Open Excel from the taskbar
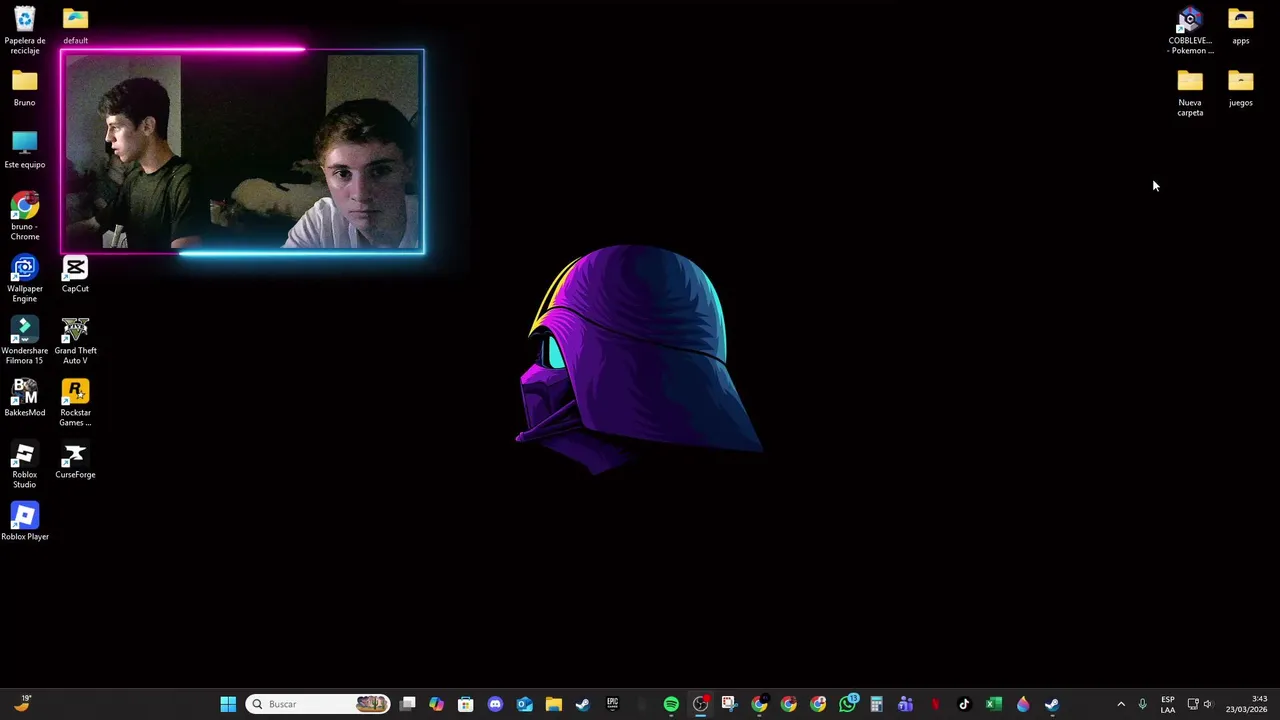 pos(993,704)
